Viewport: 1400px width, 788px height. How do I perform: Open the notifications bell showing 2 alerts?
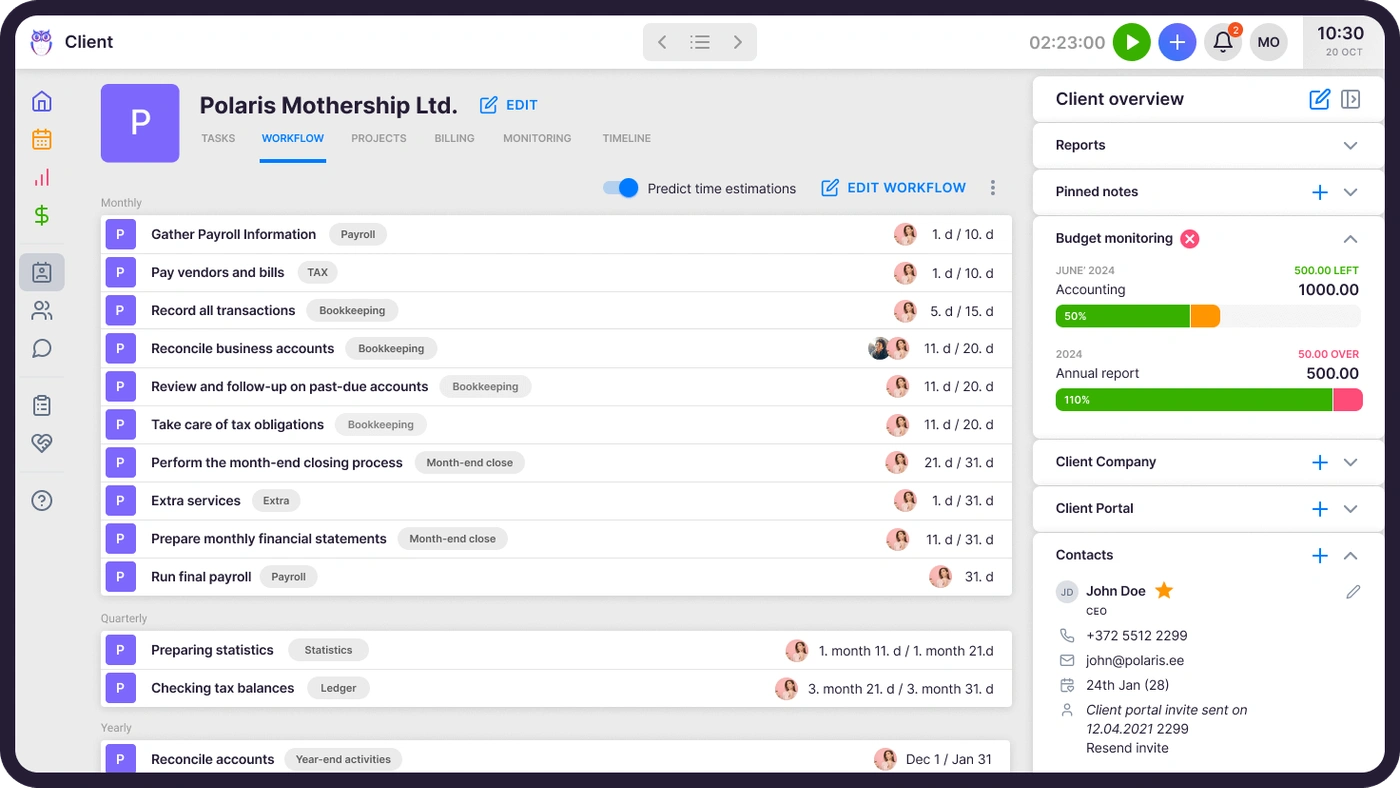[x=1222, y=42]
